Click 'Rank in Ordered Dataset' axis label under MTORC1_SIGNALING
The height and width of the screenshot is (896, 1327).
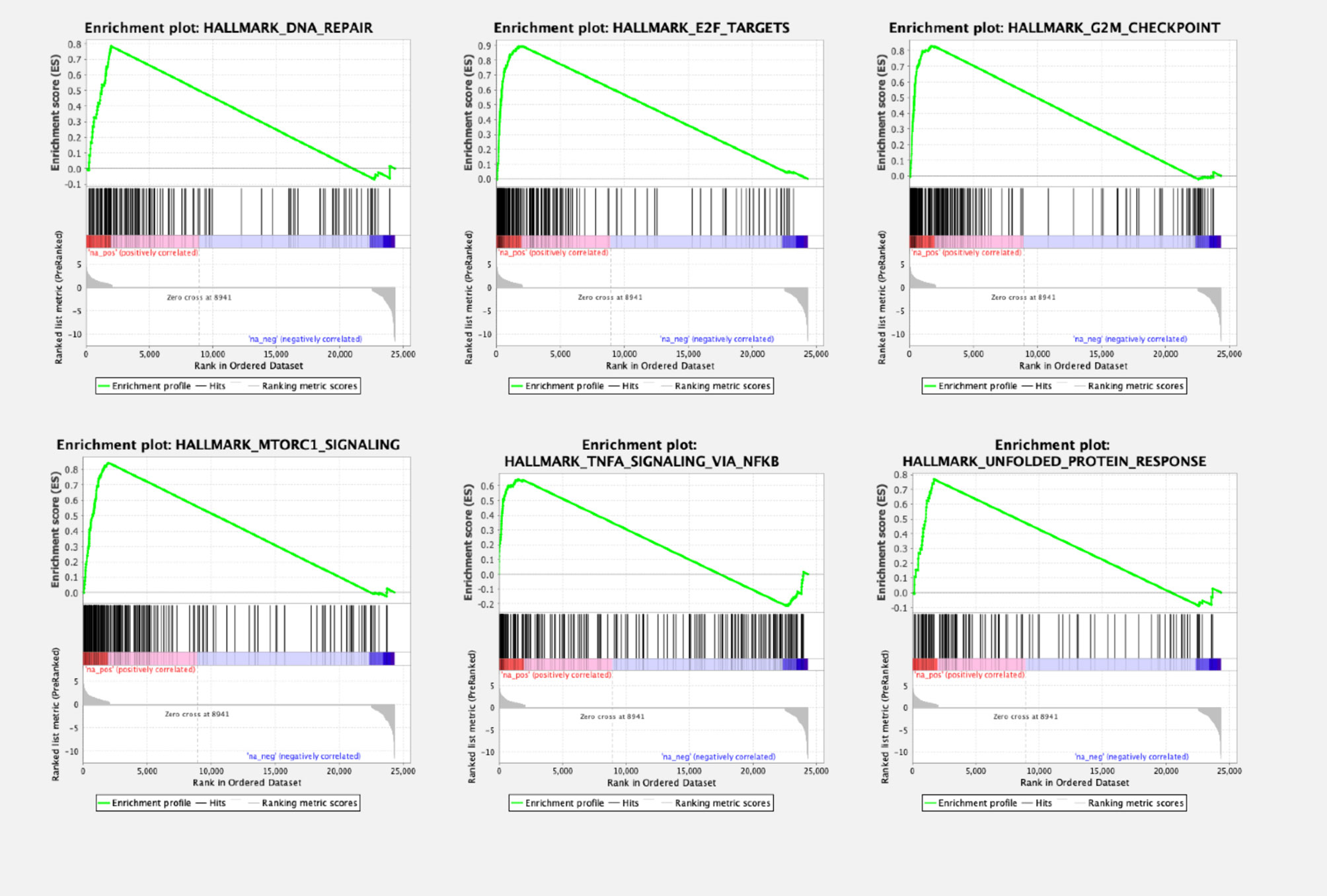(x=247, y=782)
